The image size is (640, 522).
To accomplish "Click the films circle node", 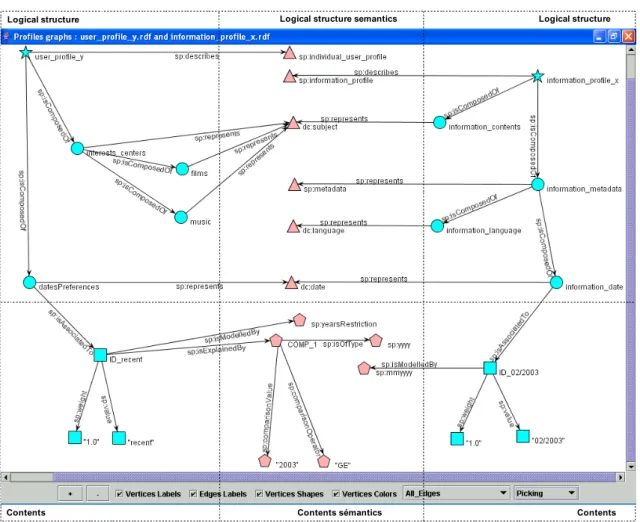I will [x=182, y=169].
